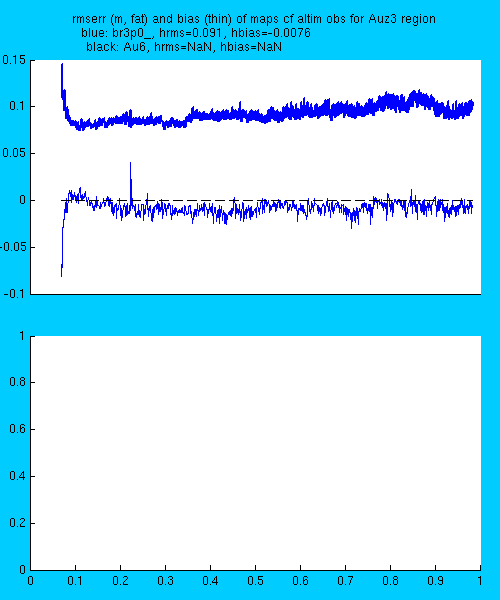Click the upper plot y-axis label -0.05

point(13,247)
